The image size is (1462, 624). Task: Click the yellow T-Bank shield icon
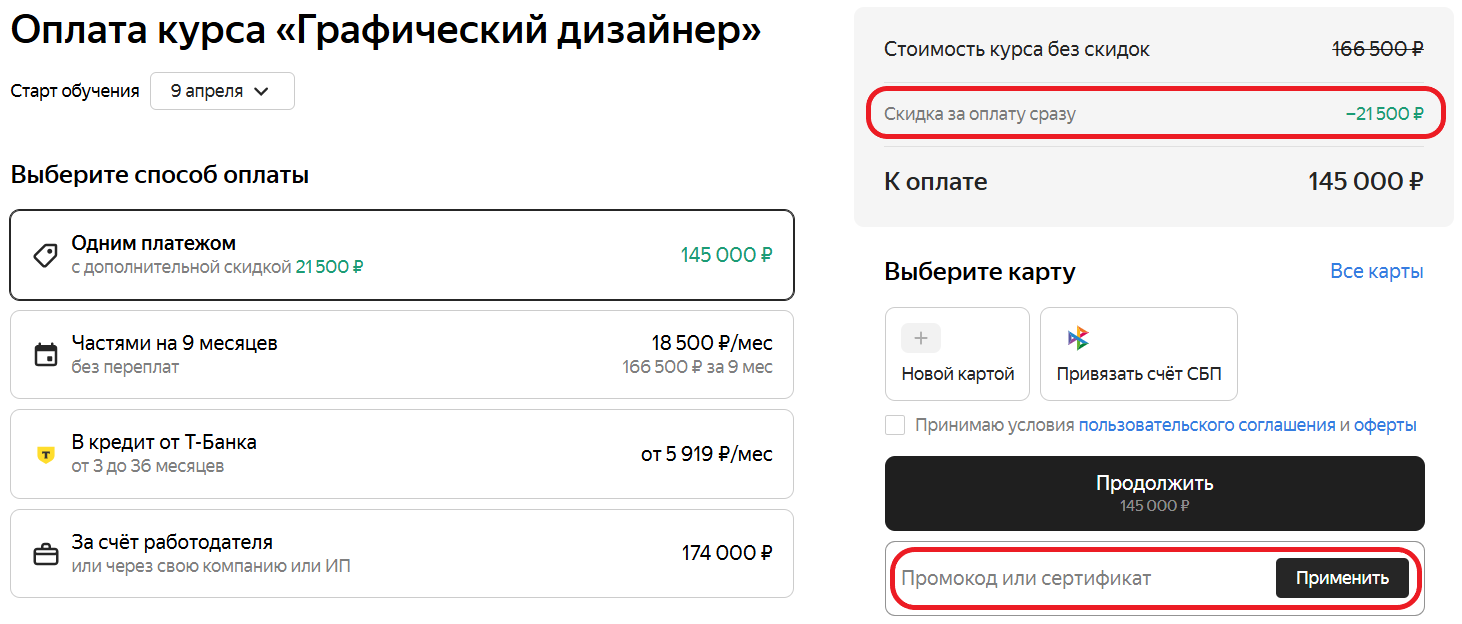tap(45, 454)
